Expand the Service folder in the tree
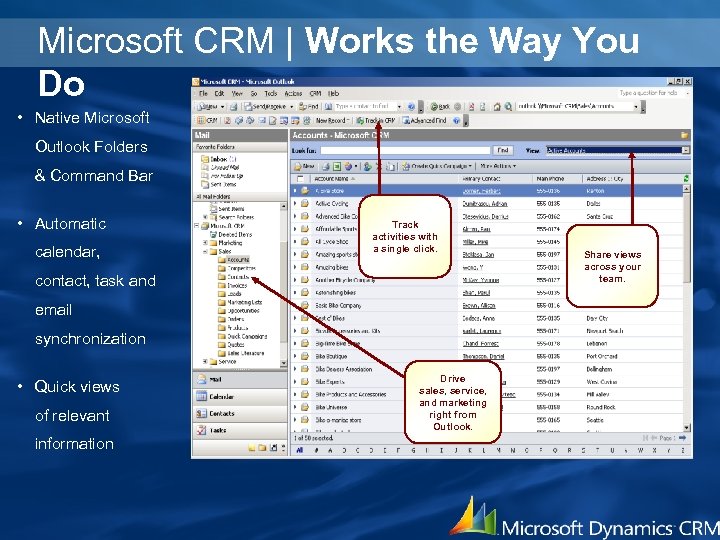 [205, 362]
